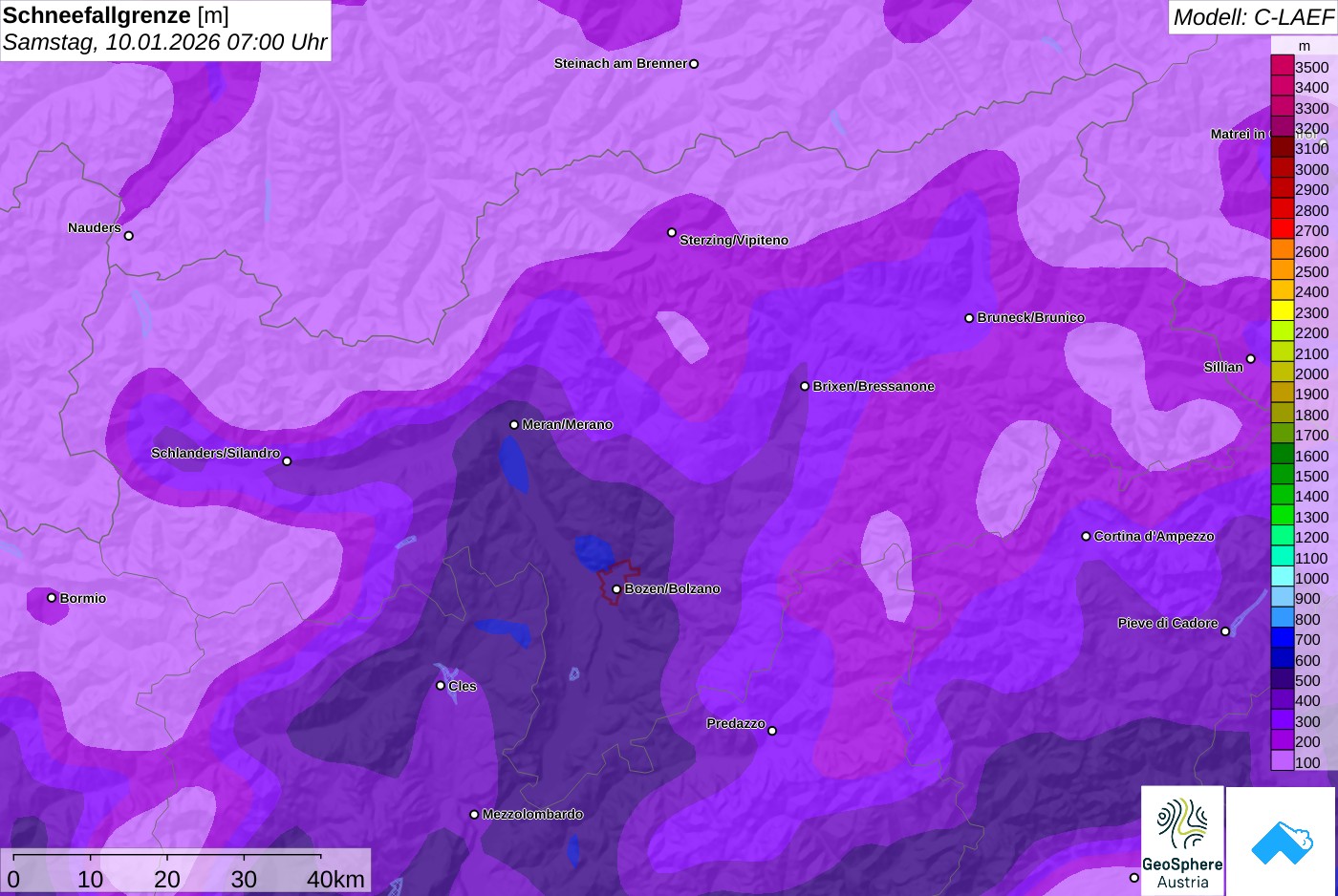Click the legend unit label m
Viewport: 1338px width, 896px height.
[x=1305, y=46]
